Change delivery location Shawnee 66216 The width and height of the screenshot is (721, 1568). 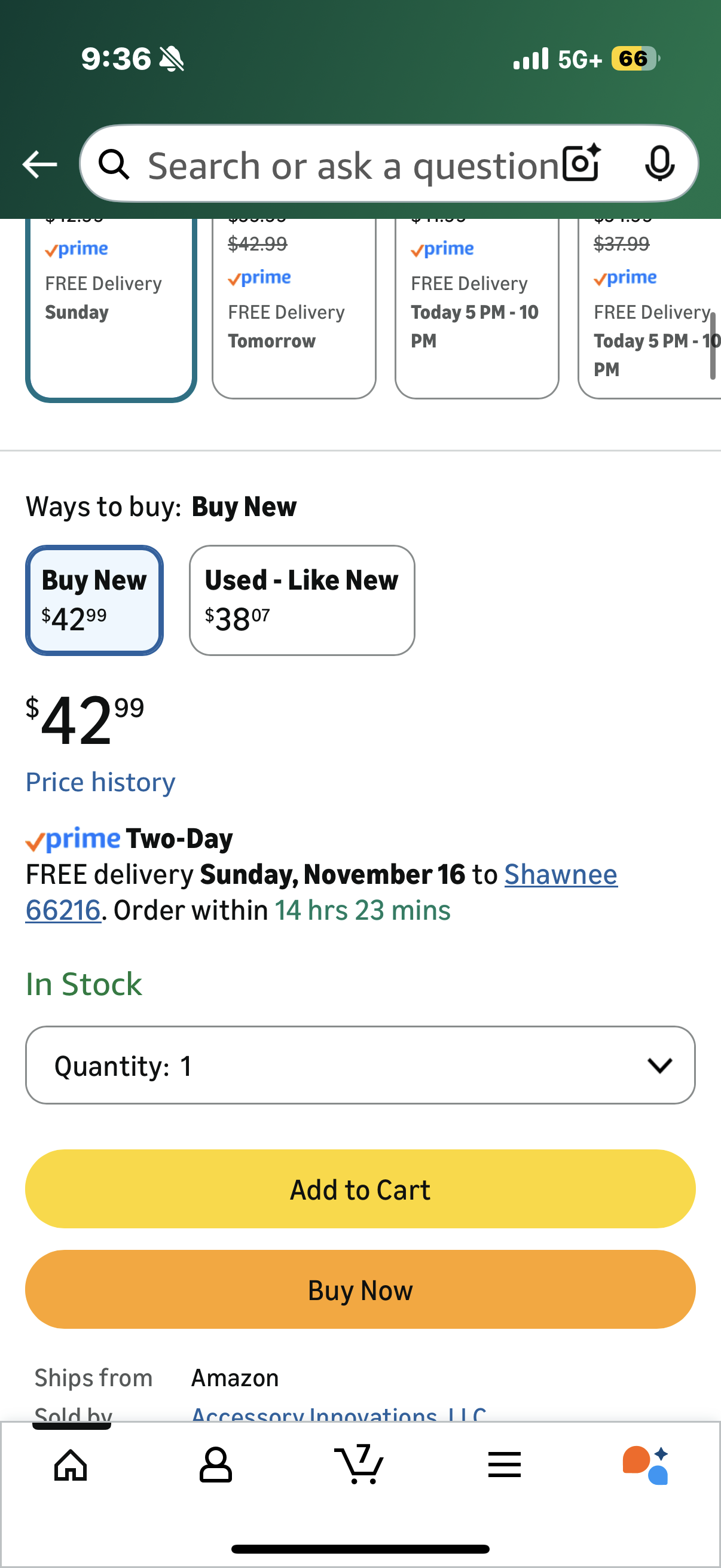[560, 875]
